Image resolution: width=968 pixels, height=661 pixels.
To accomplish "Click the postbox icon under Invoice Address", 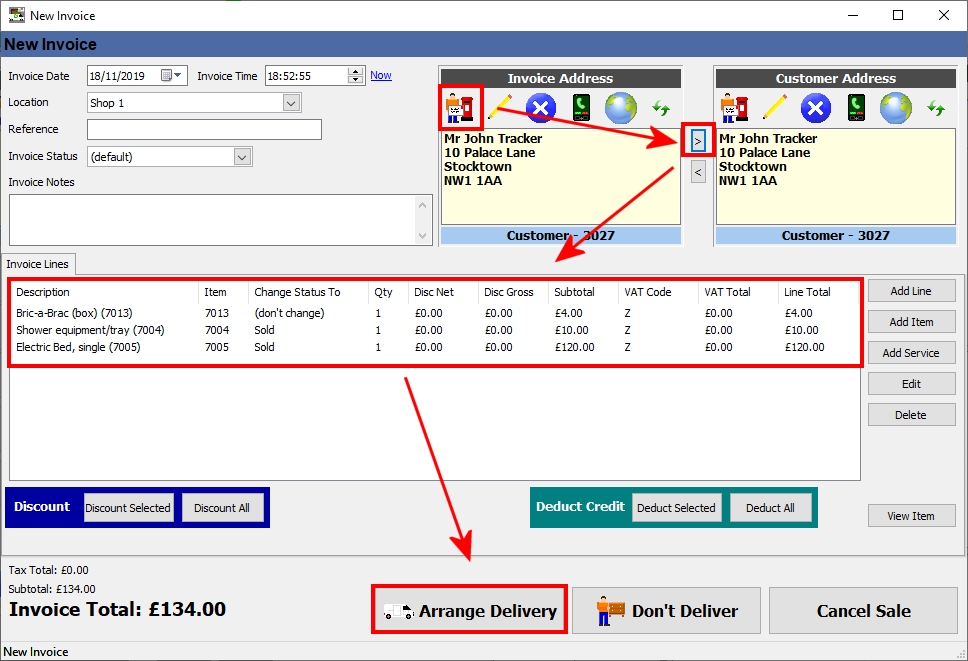I will click(x=461, y=107).
